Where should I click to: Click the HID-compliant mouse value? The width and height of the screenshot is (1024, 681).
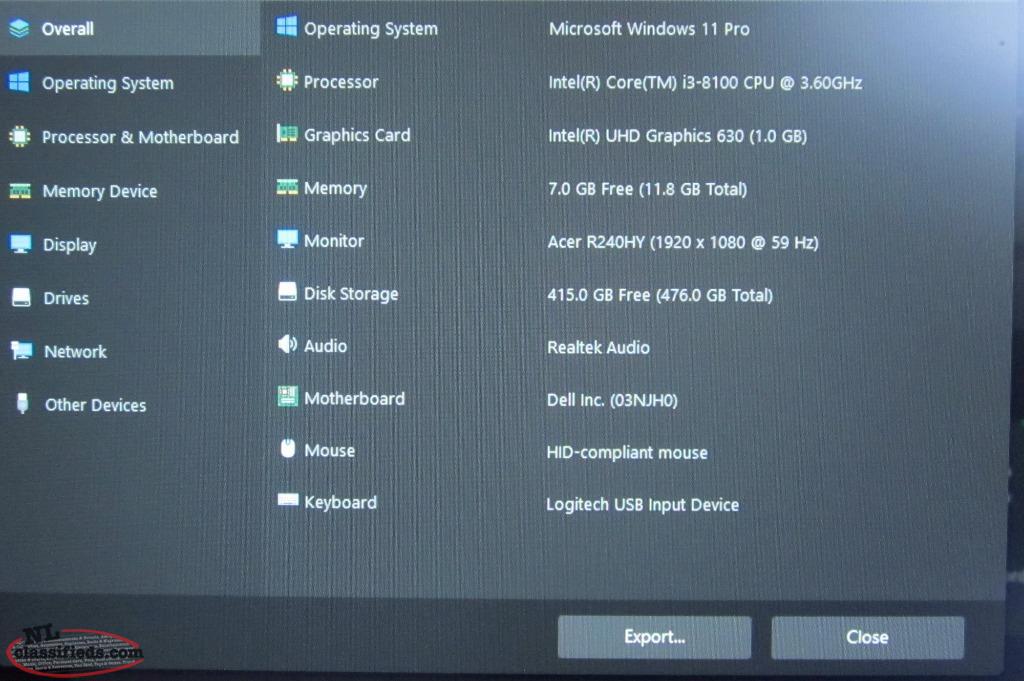click(627, 452)
